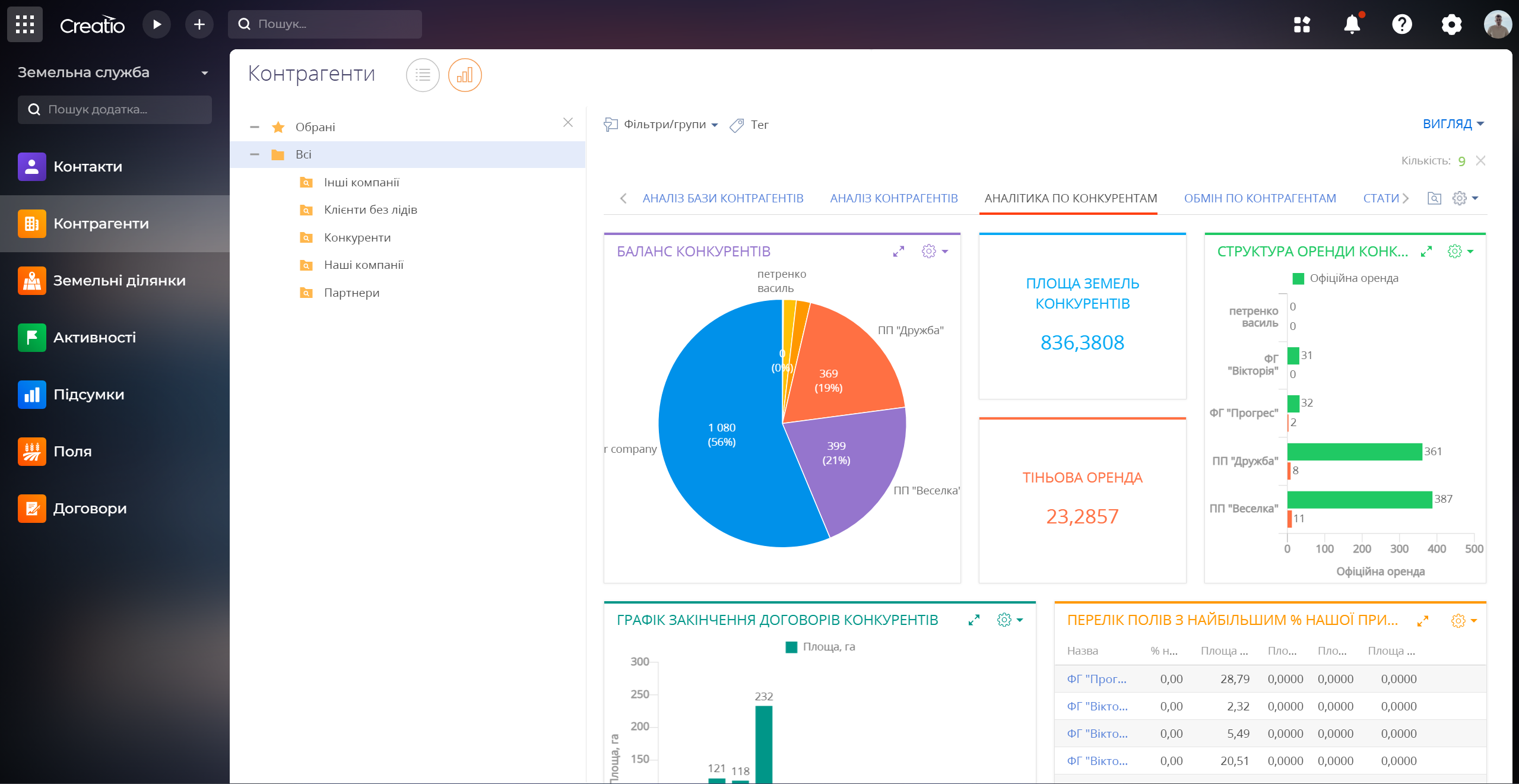Toggle Площа, га legend series

click(x=820, y=647)
